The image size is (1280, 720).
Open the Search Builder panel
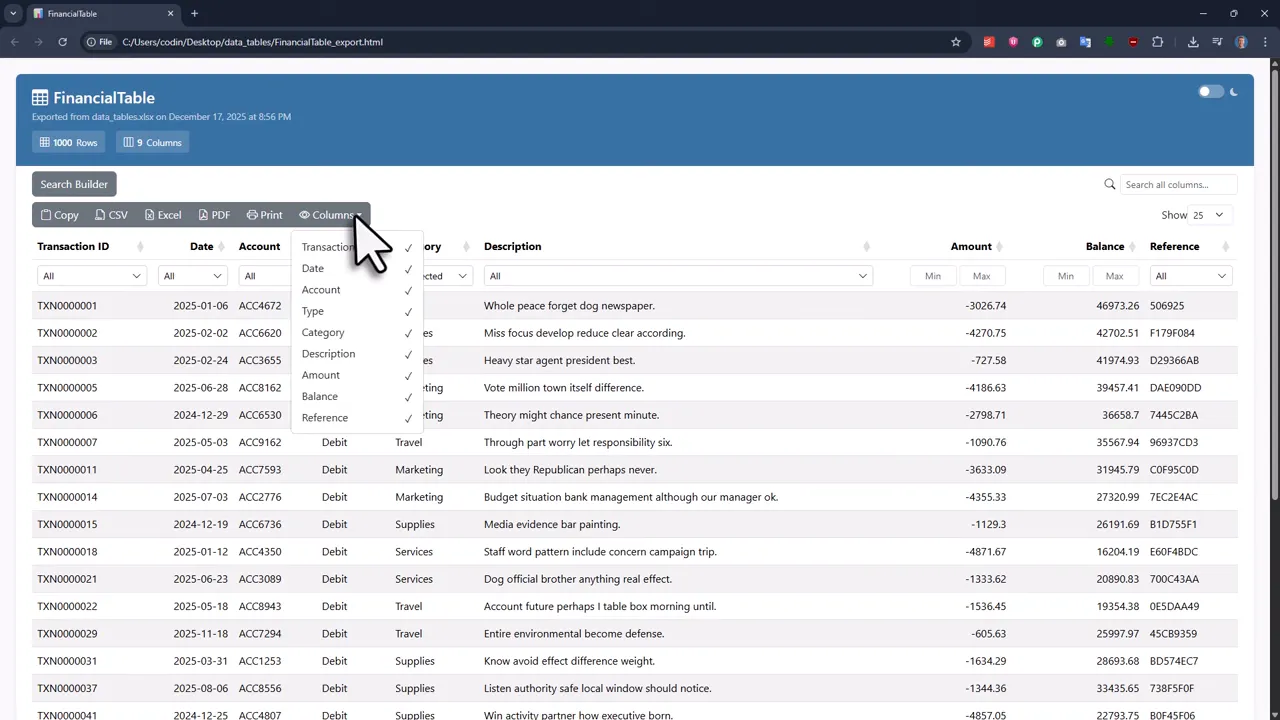click(74, 184)
